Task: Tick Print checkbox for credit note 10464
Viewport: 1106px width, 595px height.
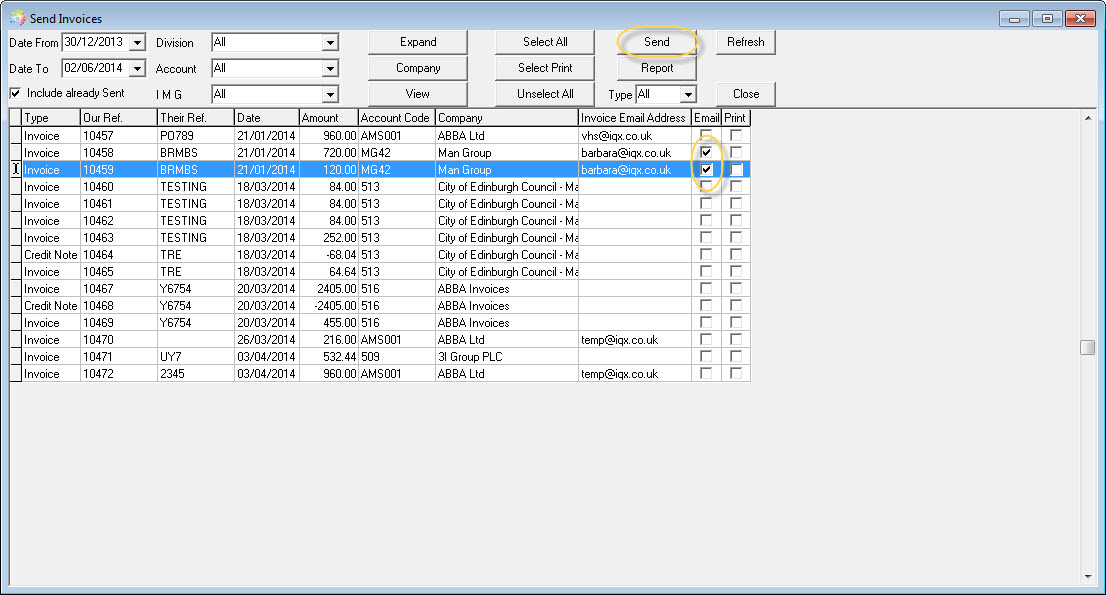Action: (736, 254)
